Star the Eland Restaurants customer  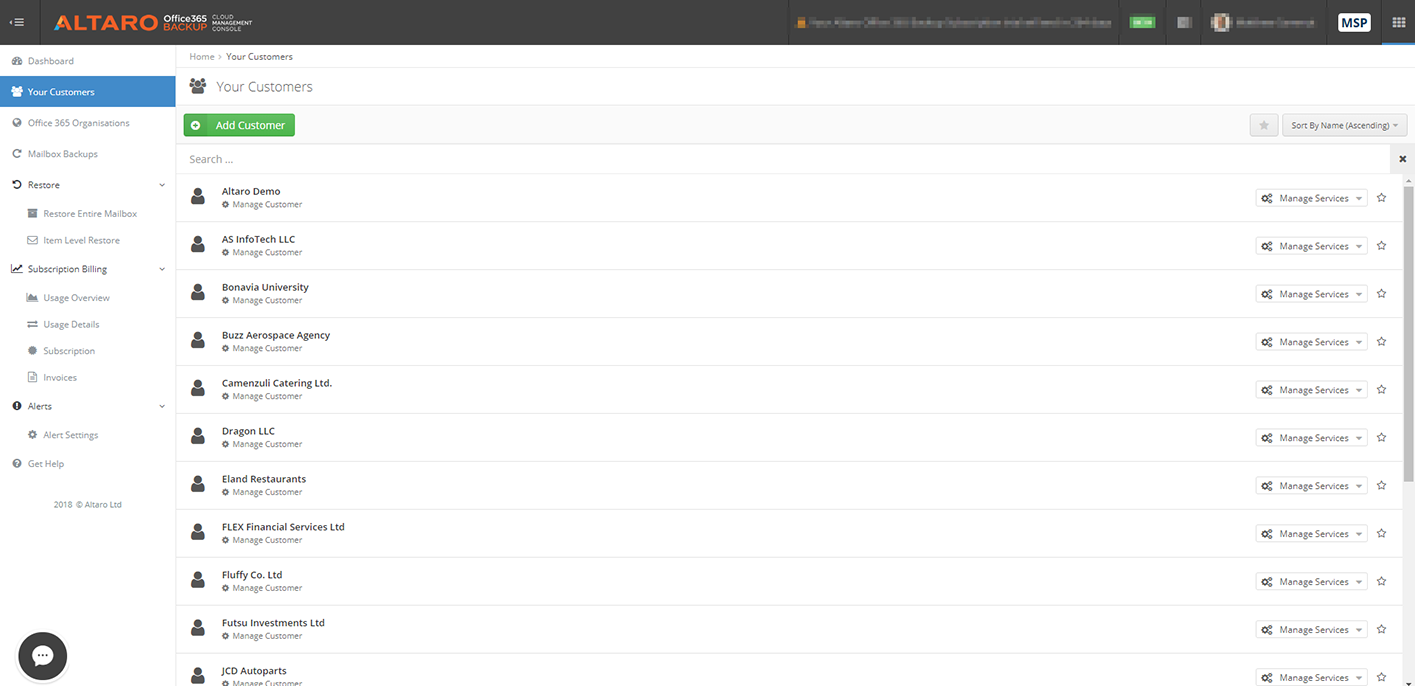click(x=1381, y=486)
